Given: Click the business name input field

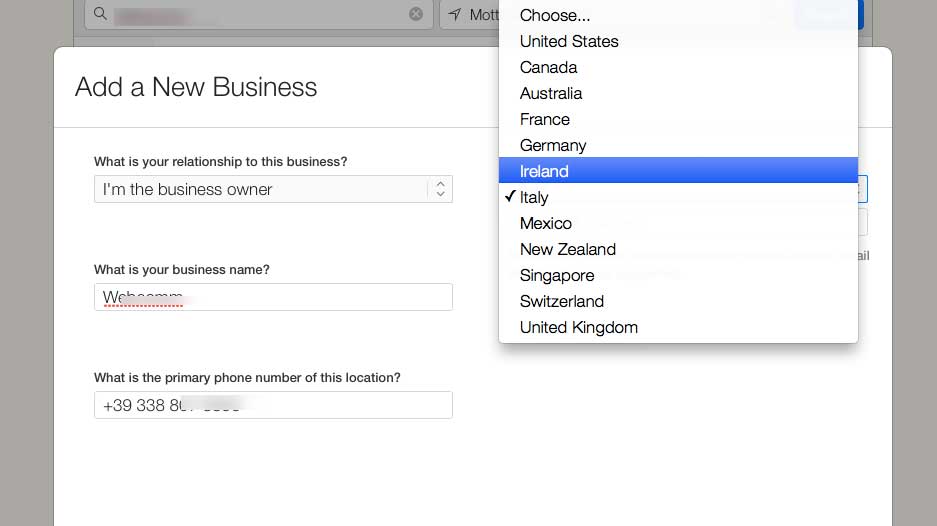Looking at the screenshot, I should pyautogui.click(x=273, y=297).
